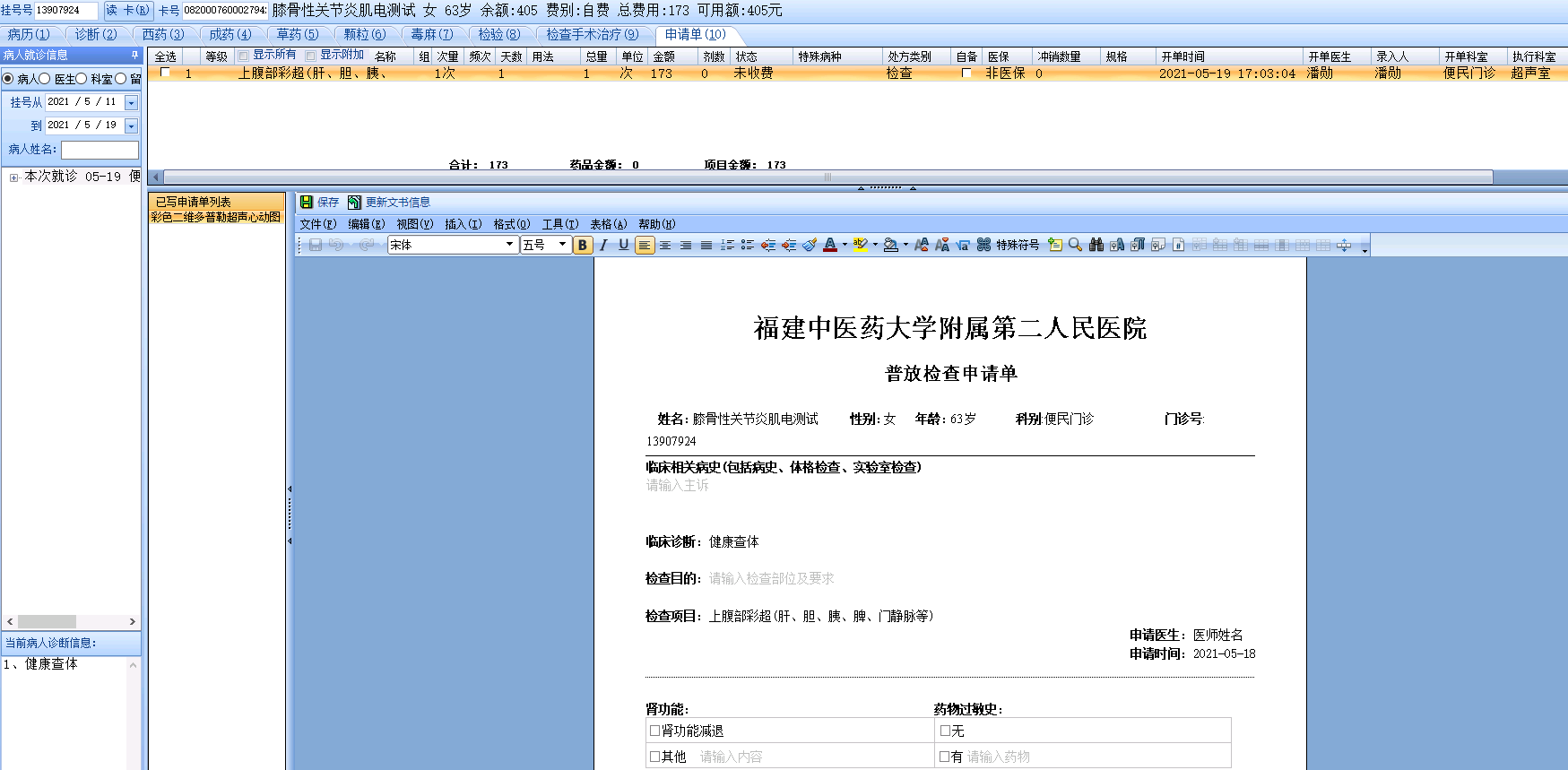
Task: Click the undo arrow in editor toolbar
Action: click(x=336, y=245)
